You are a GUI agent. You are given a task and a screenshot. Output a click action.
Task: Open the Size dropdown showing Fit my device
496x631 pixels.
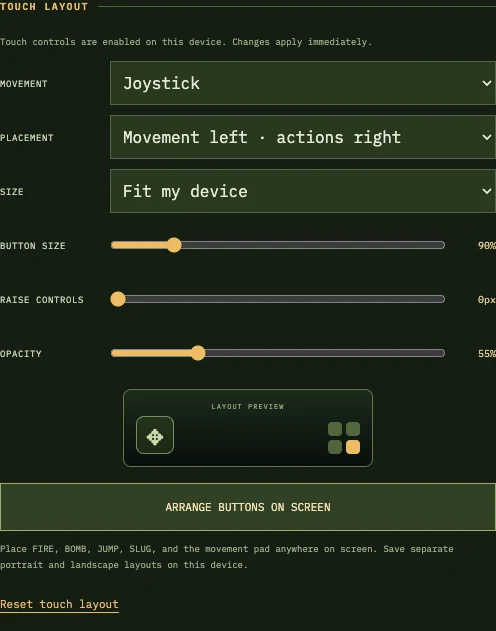[x=303, y=191]
